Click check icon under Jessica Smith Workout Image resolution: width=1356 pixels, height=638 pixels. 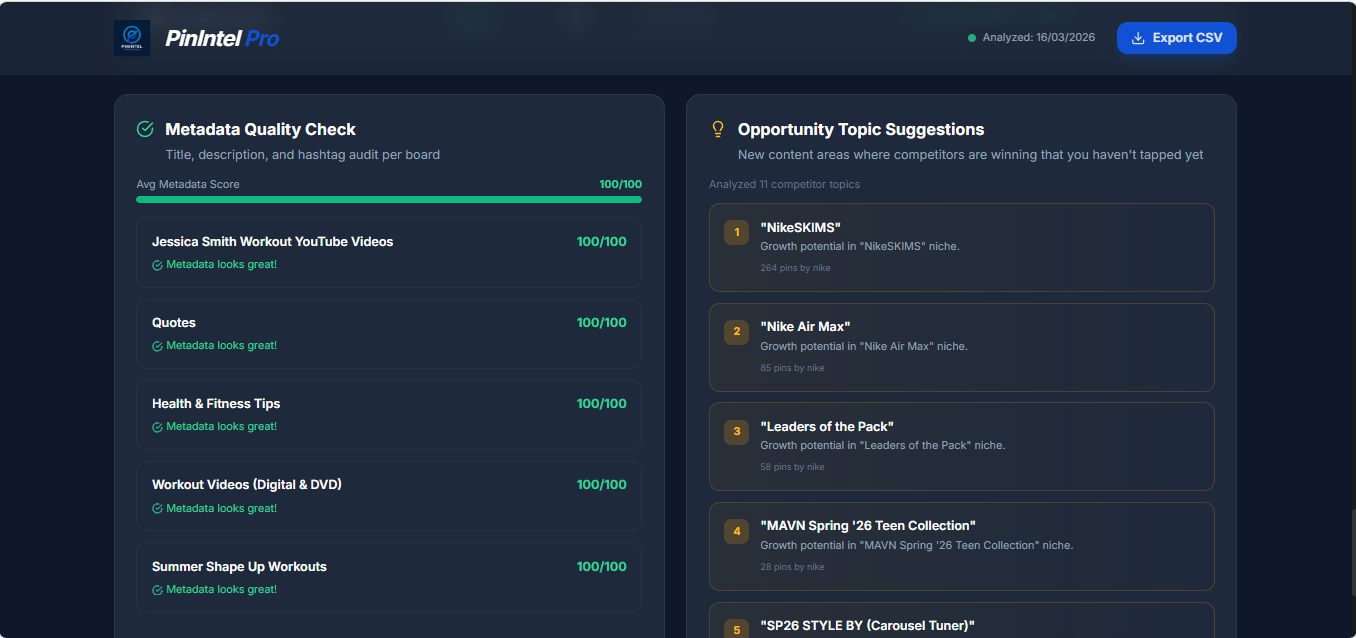pyautogui.click(x=157, y=265)
